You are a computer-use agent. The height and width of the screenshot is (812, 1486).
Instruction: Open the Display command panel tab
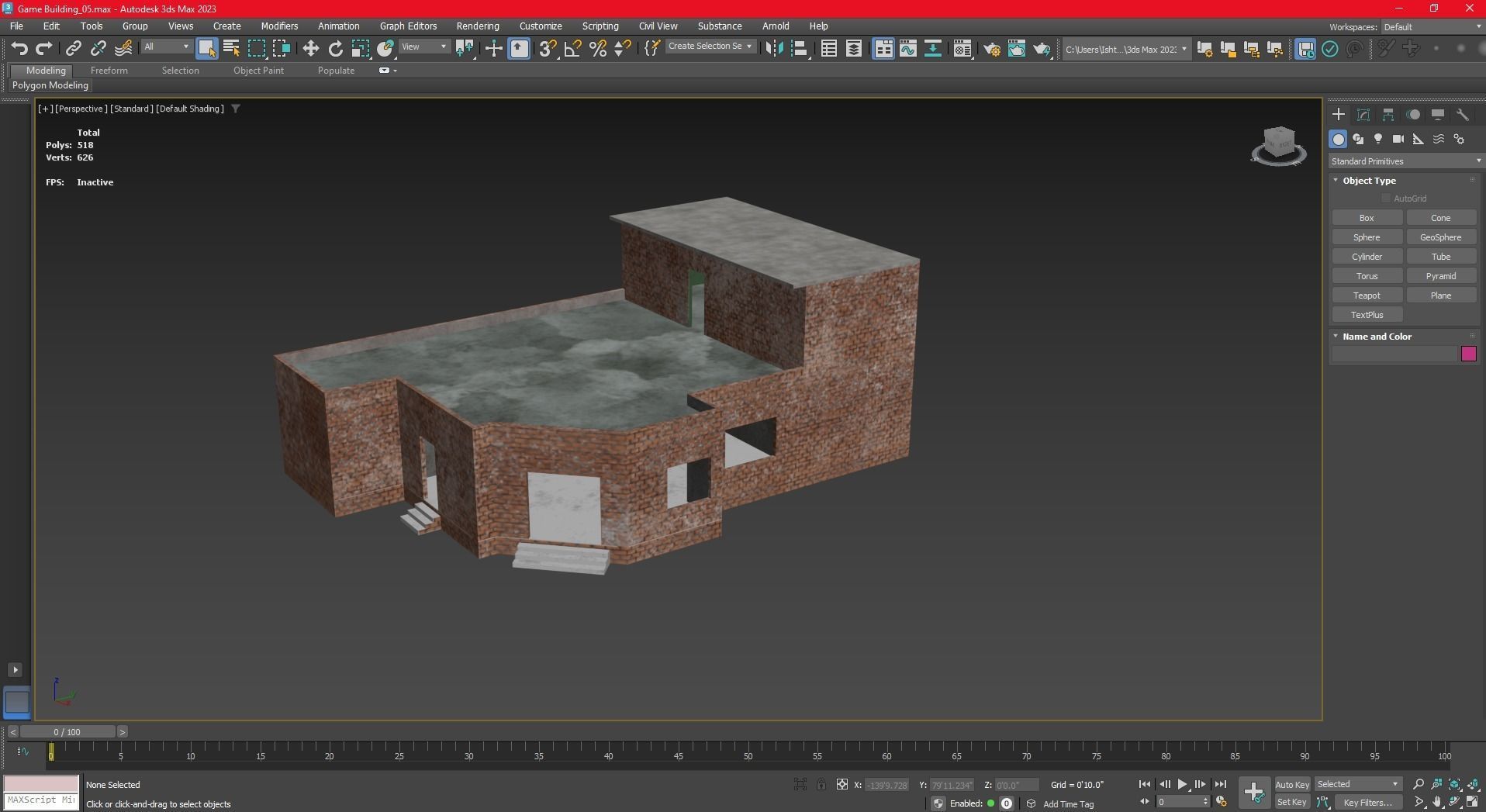coord(1438,115)
